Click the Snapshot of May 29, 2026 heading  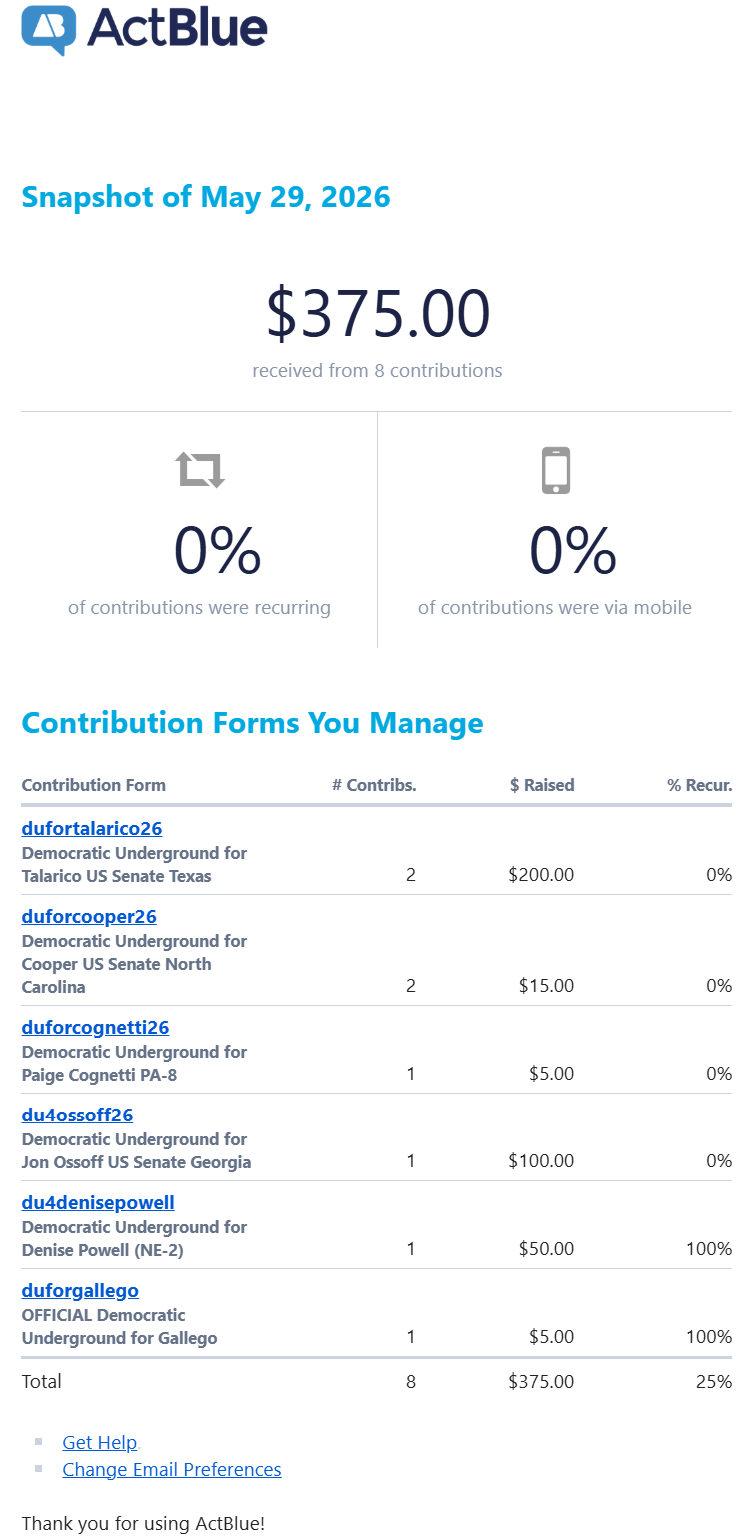click(206, 197)
